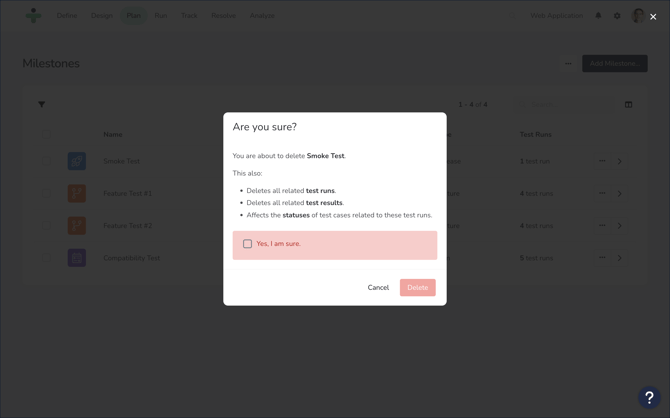Image resolution: width=670 pixels, height=418 pixels.
Task: Click the Compatibility Test milestone icon
Action: point(77,258)
